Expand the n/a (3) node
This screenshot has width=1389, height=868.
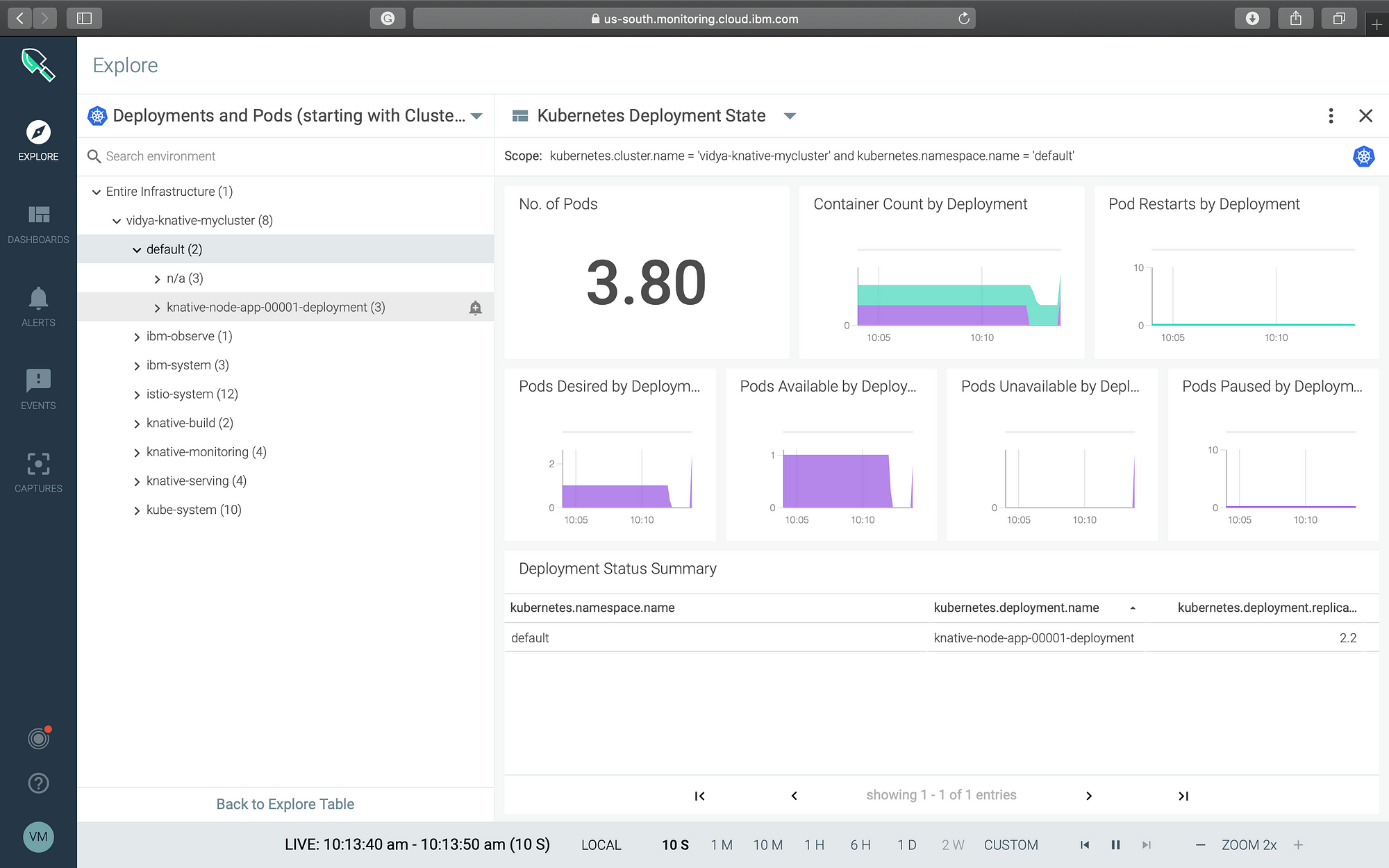(x=157, y=279)
